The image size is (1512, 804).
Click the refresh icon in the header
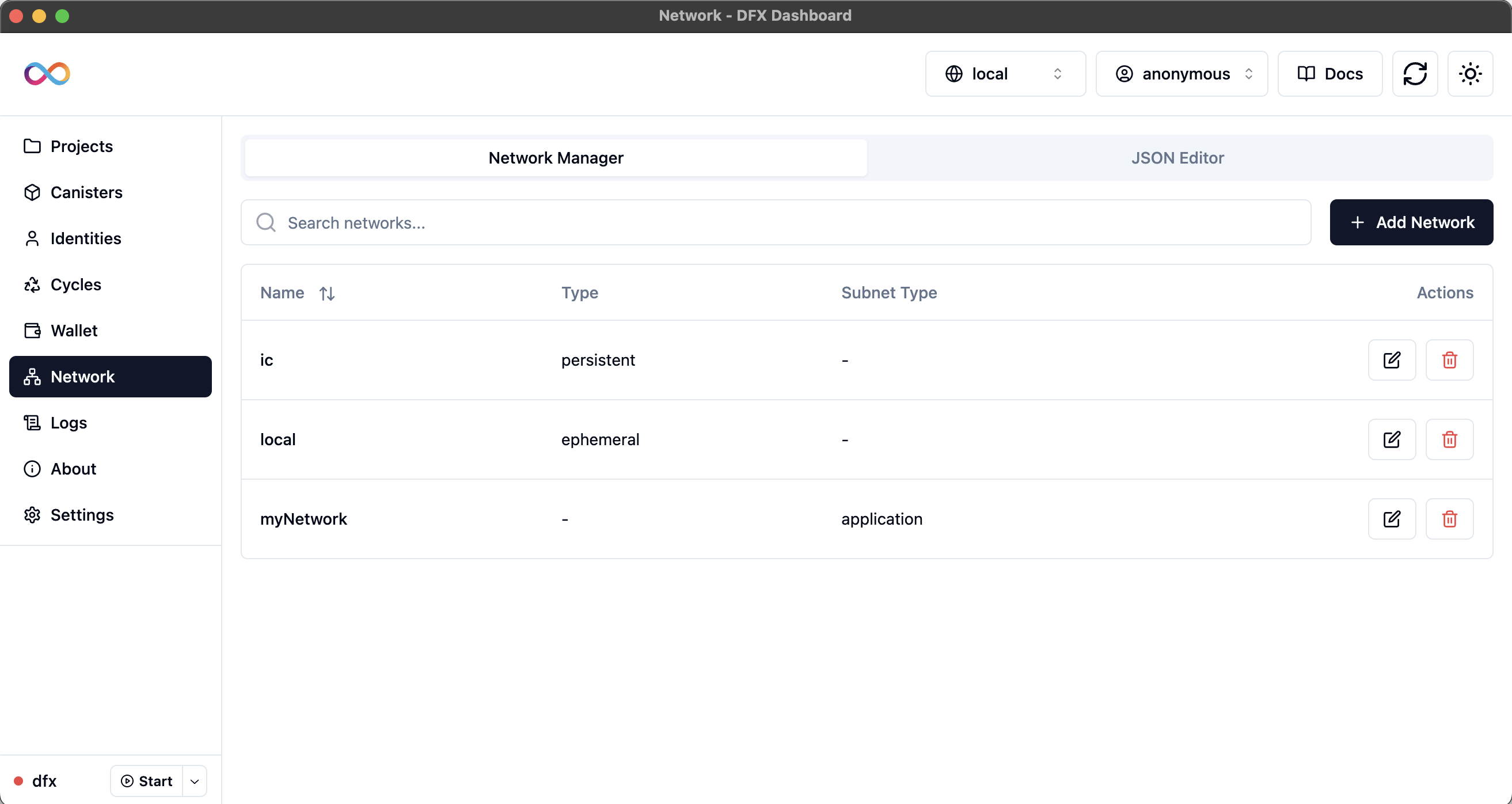(1415, 73)
